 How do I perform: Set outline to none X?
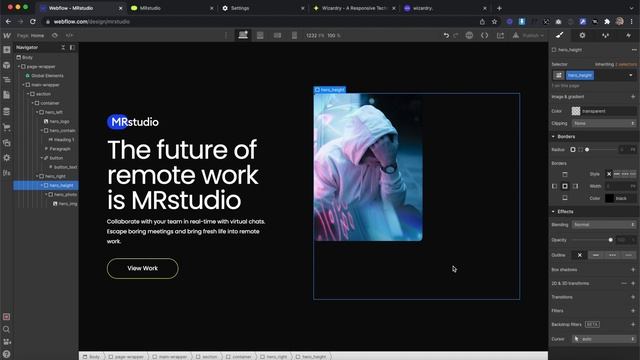point(580,255)
